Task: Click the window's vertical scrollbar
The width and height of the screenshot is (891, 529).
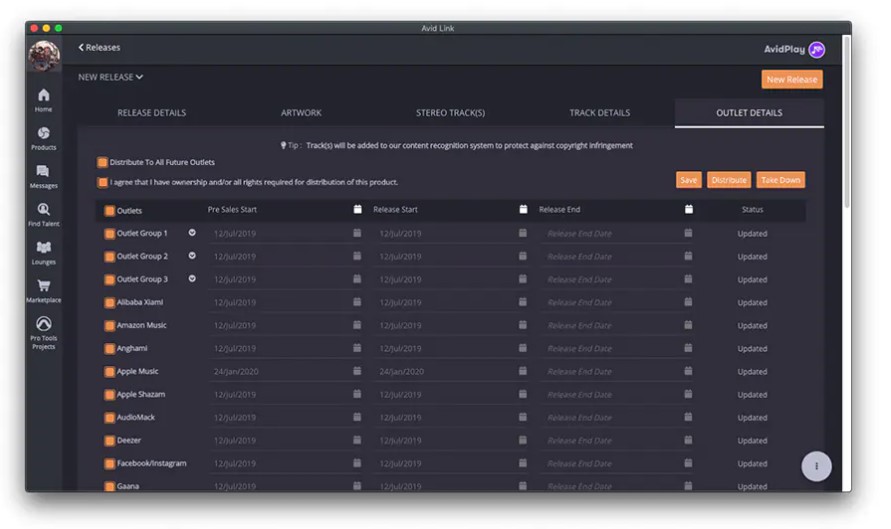Action: tap(847, 122)
